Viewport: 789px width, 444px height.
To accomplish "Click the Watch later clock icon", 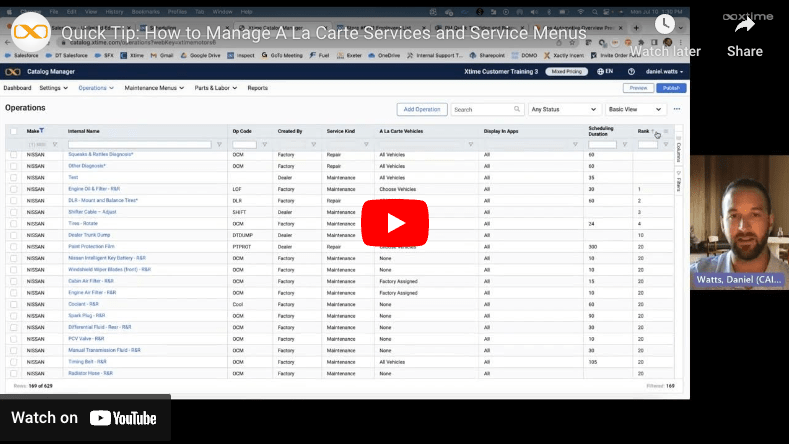I will 665,25.
